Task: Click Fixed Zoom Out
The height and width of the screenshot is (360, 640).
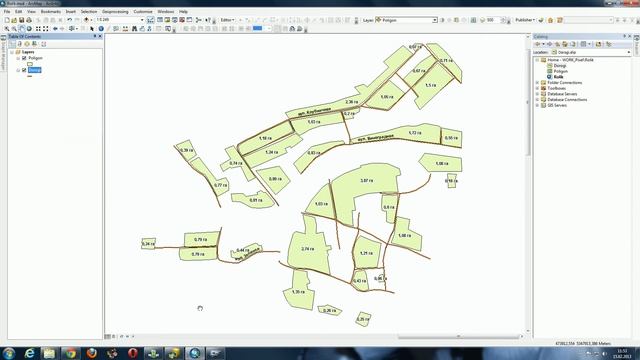Action: click(45, 29)
